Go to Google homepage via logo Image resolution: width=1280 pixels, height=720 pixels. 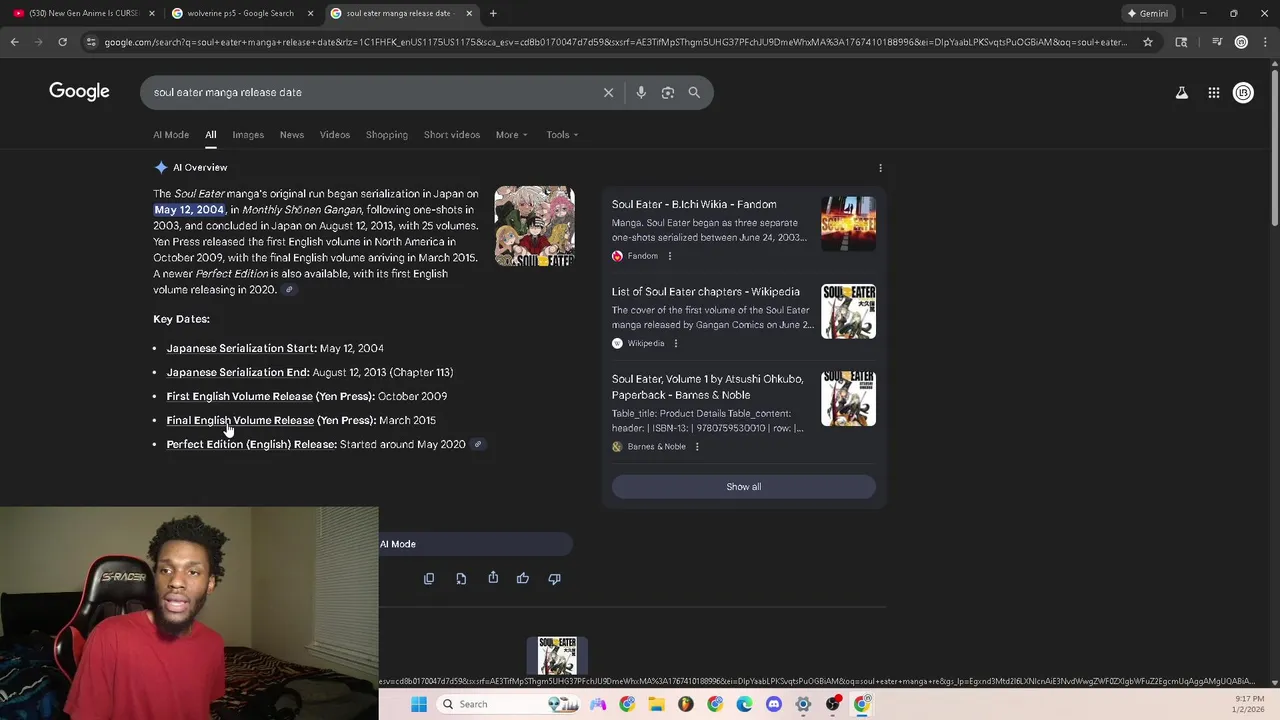pos(79,92)
